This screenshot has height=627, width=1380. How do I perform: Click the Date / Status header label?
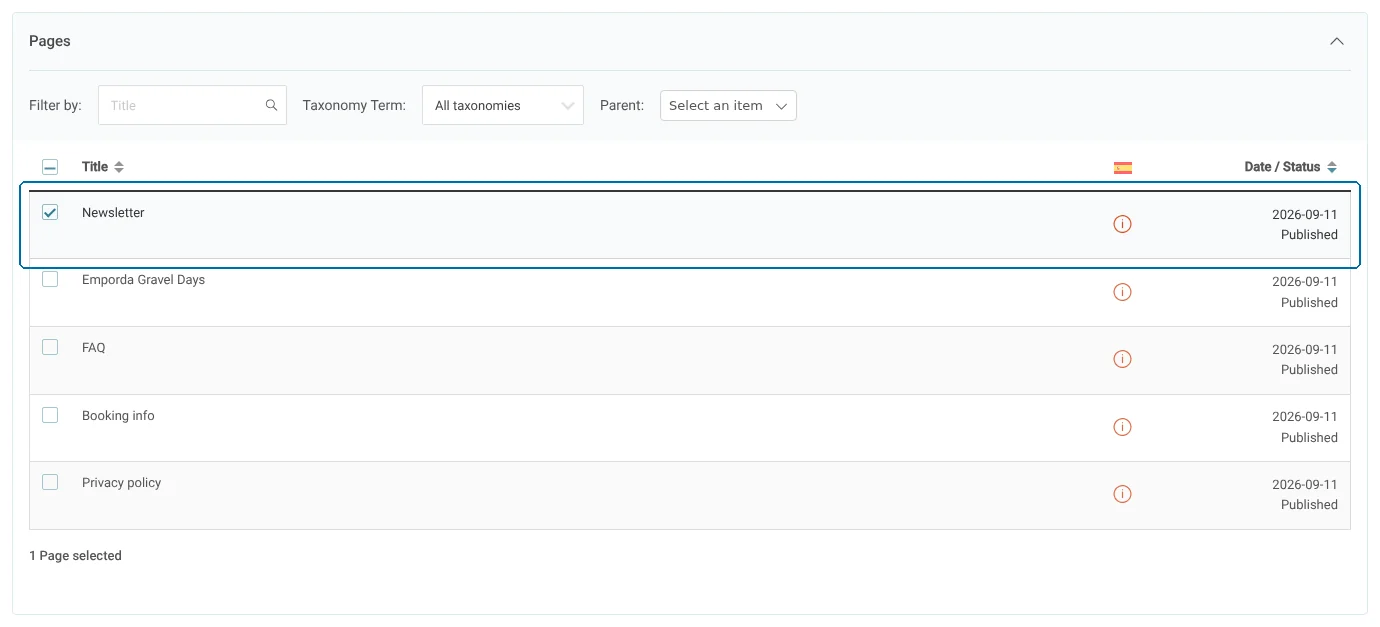[x=1282, y=167]
